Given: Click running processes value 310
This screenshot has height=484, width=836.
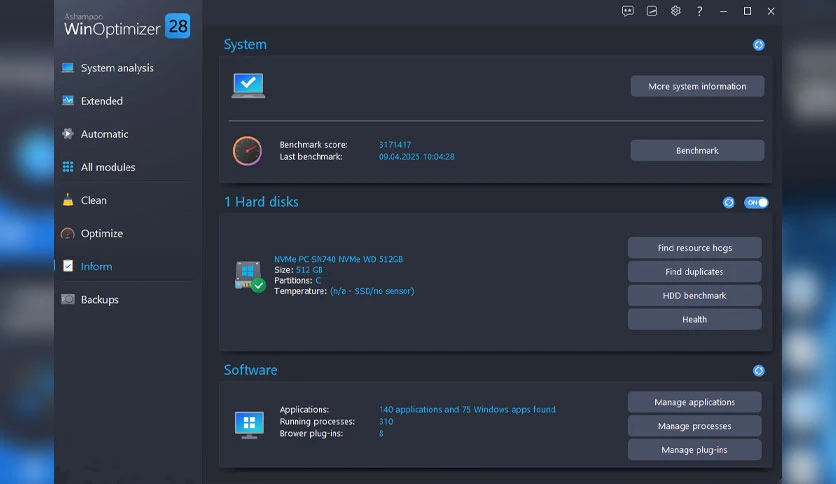Looking at the screenshot, I should (386, 422).
